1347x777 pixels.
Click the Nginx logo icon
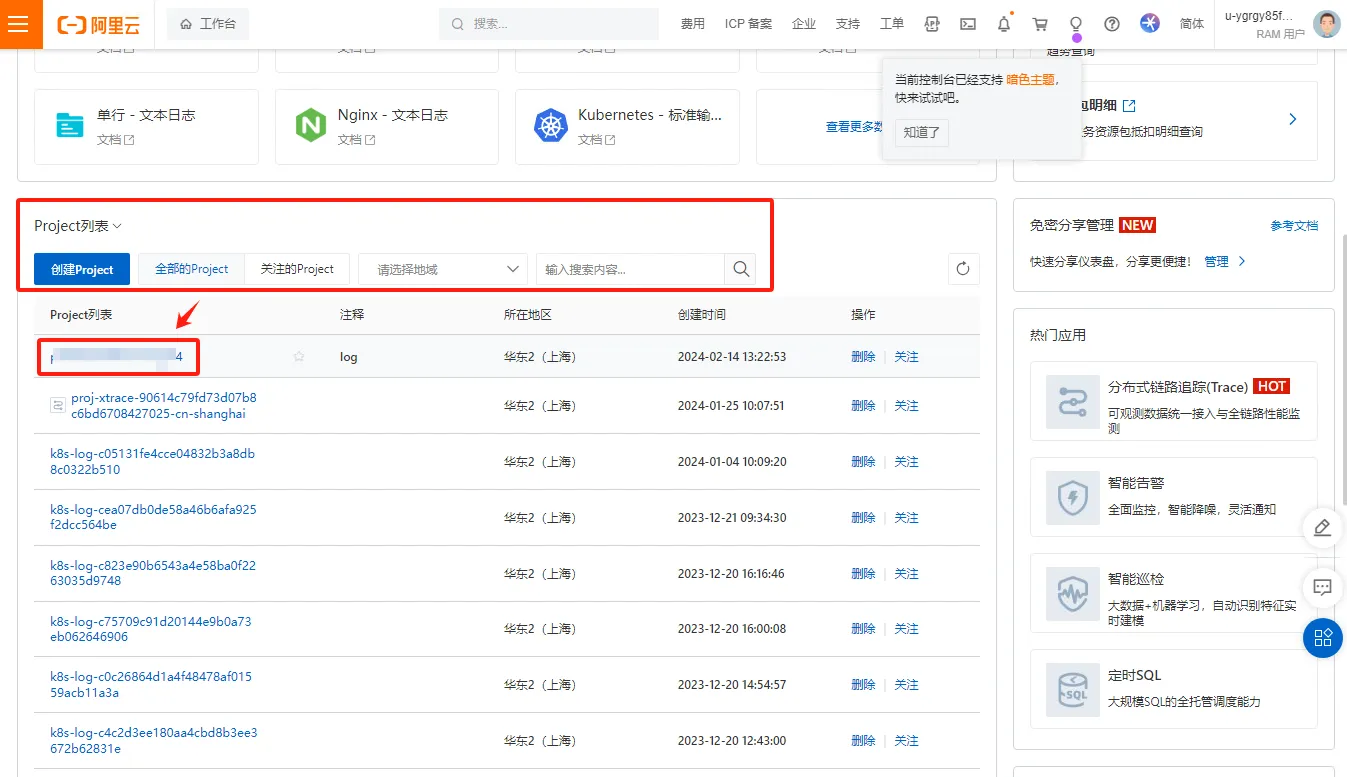pyautogui.click(x=311, y=126)
